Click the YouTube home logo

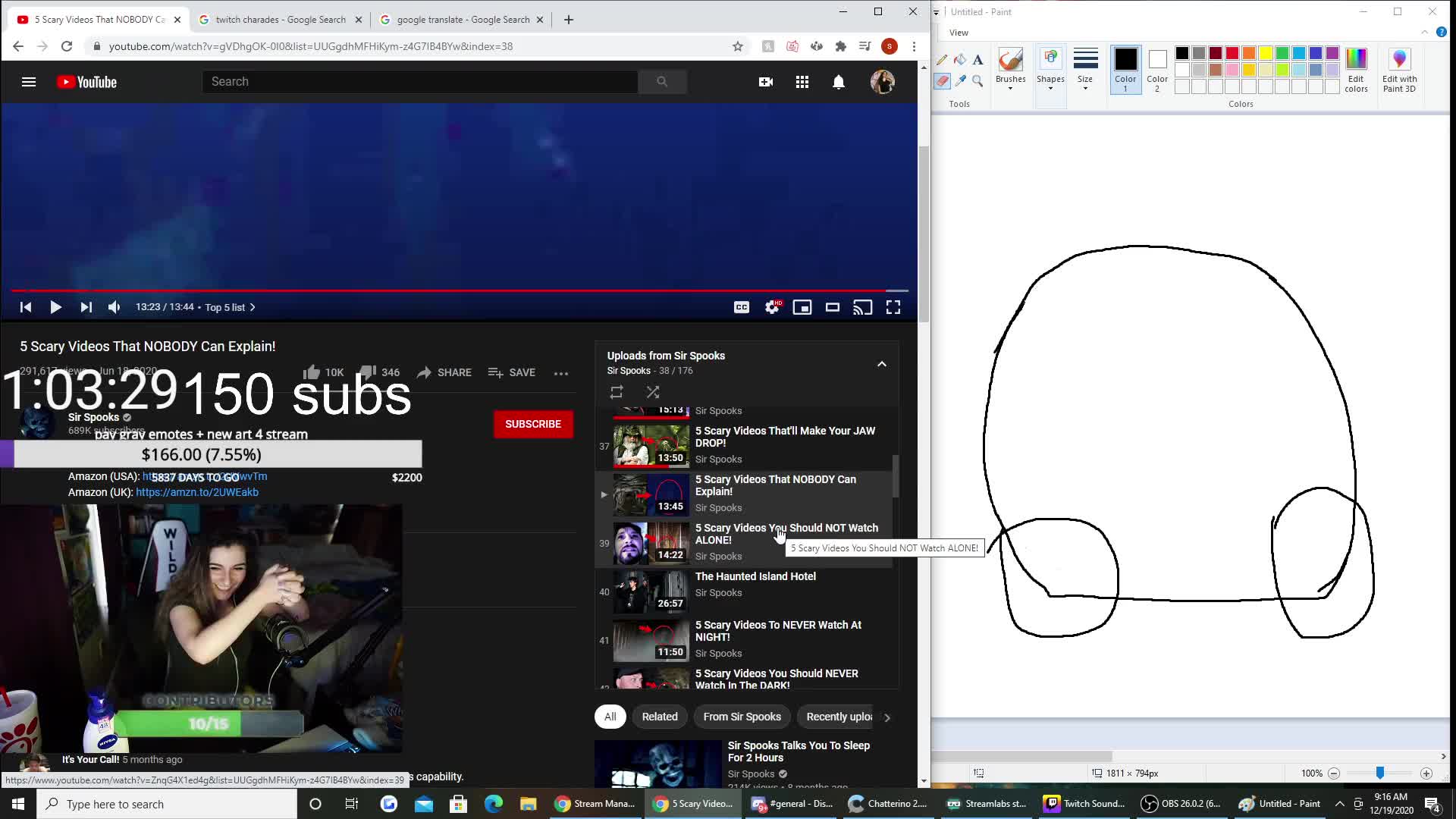(86, 82)
